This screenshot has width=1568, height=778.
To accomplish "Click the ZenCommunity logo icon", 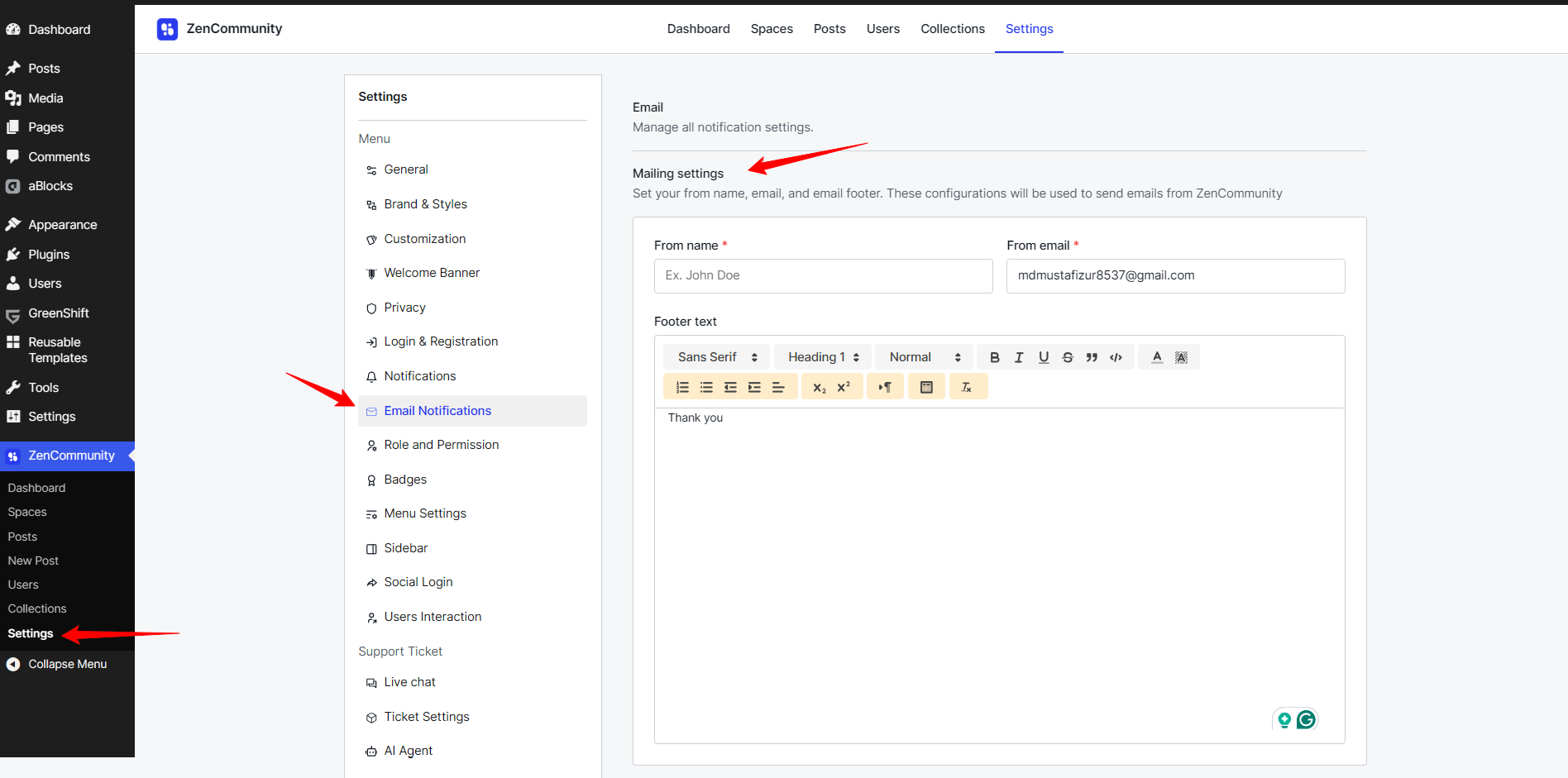I will 167,29.
